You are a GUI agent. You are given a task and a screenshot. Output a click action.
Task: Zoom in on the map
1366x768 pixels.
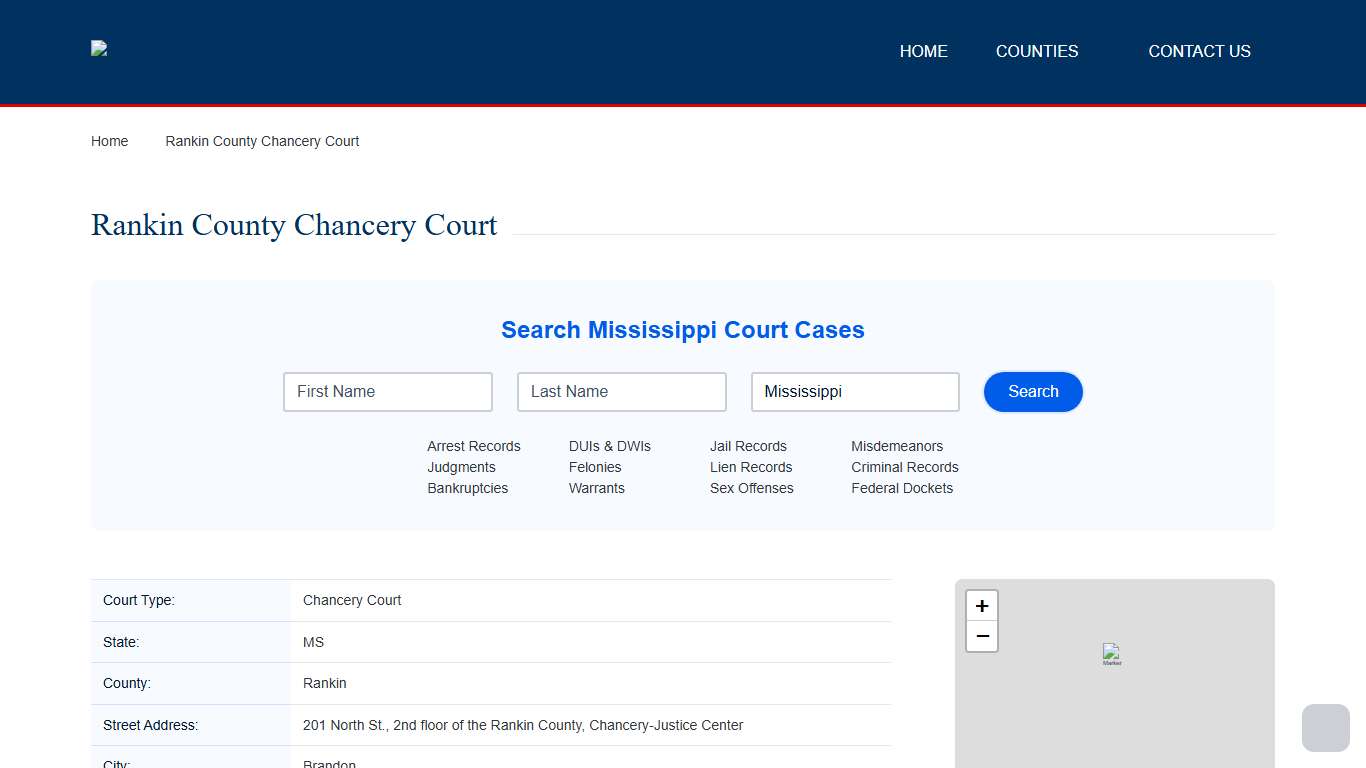click(981, 605)
